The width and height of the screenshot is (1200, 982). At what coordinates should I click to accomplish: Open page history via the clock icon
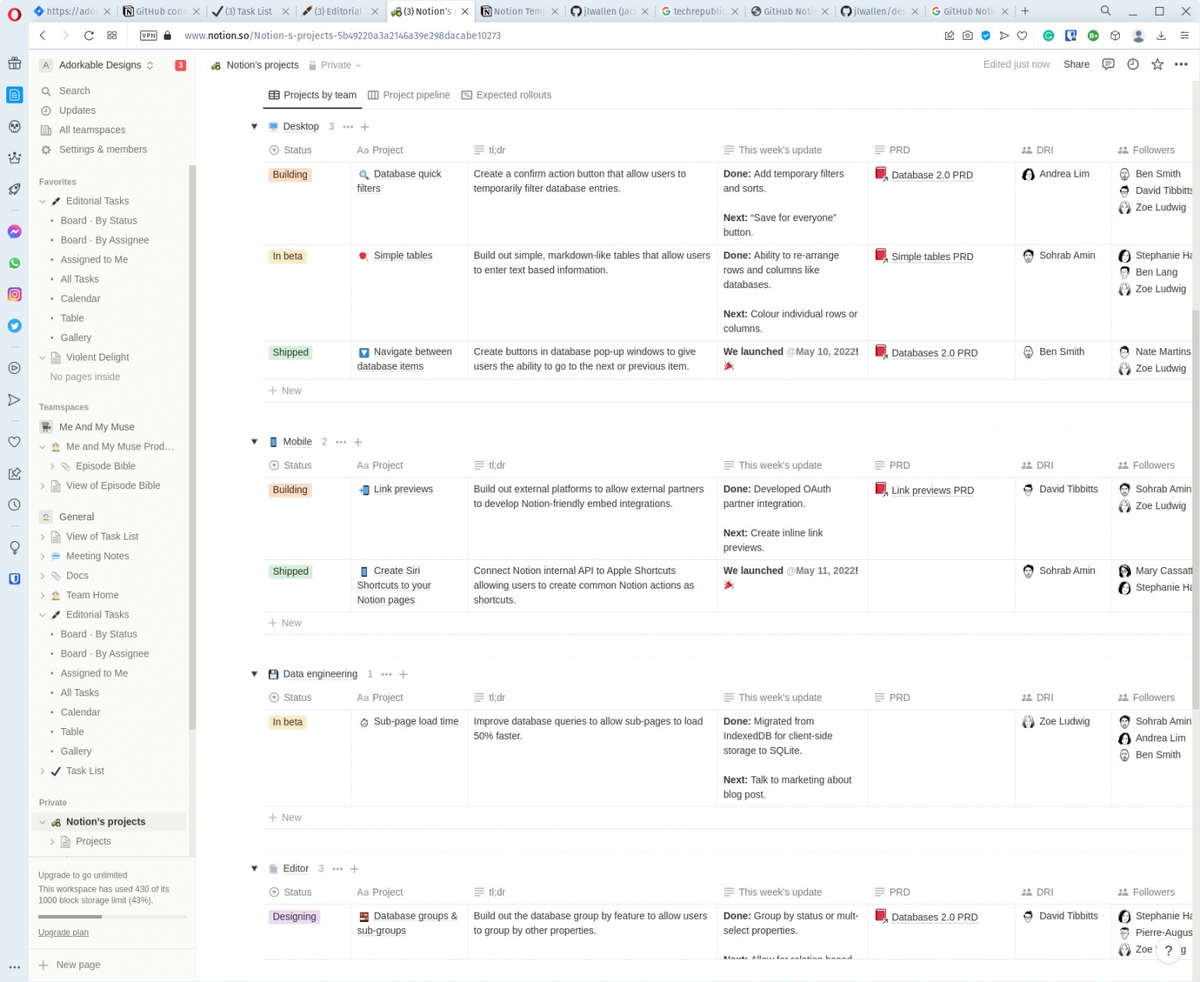pos(1131,64)
